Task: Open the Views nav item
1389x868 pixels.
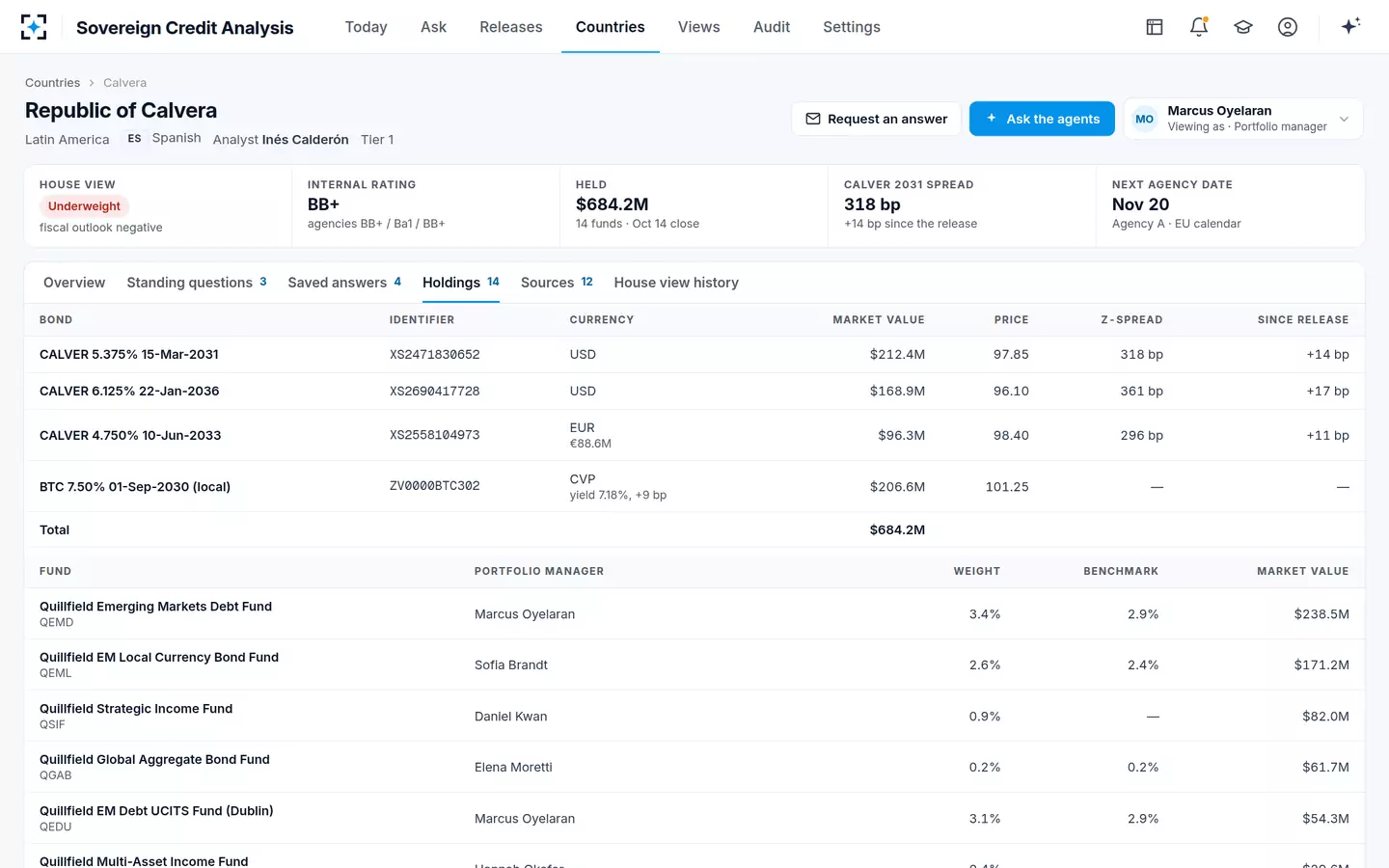Action: 699,27
